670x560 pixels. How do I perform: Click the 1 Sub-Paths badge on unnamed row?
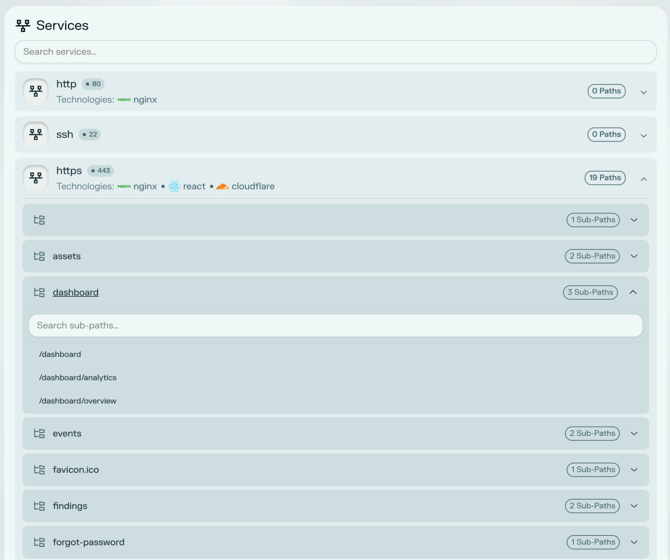click(x=593, y=220)
